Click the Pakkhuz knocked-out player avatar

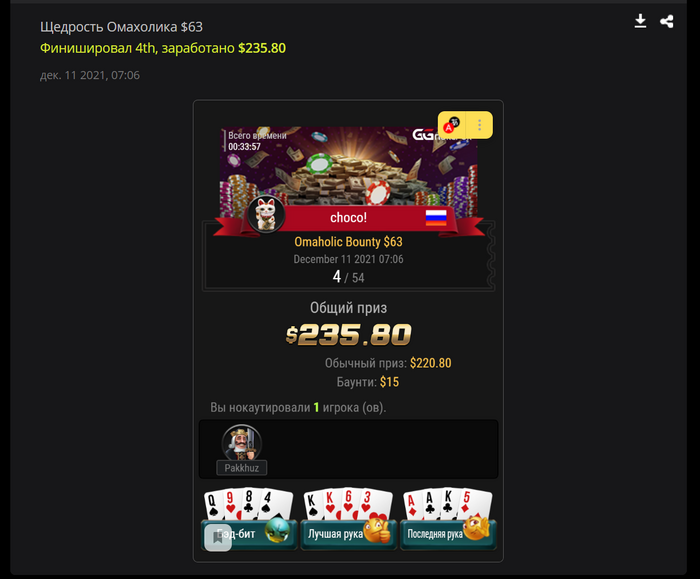242,443
